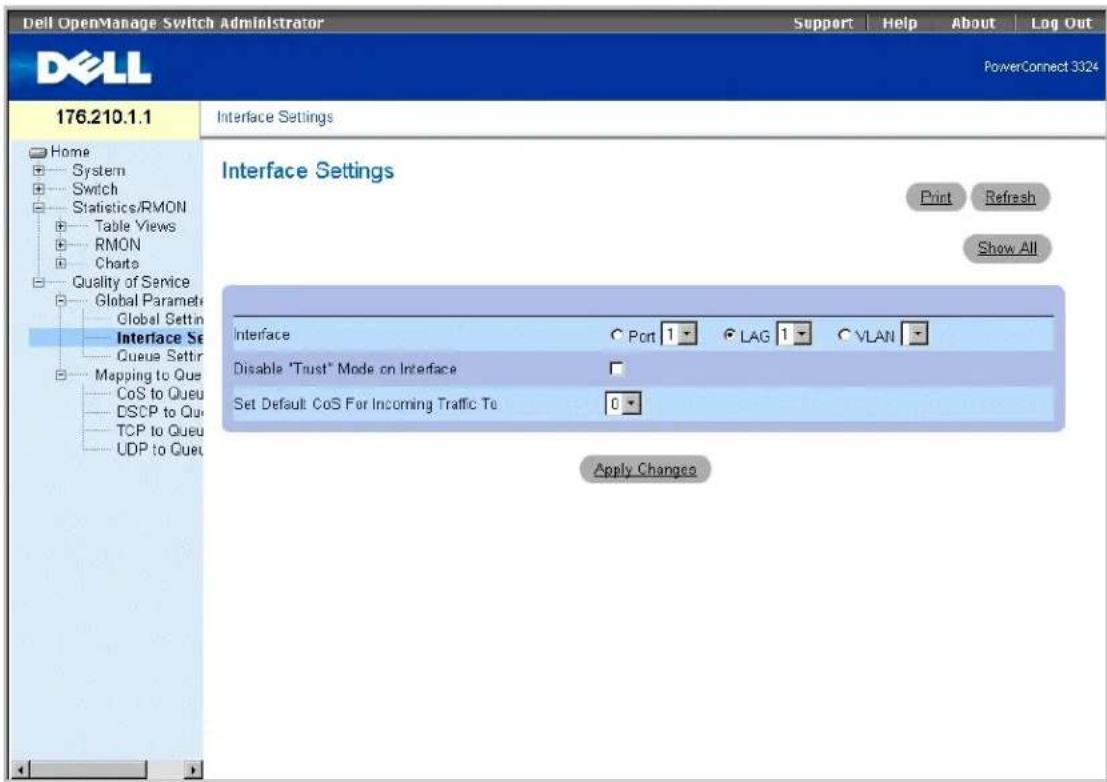The height and width of the screenshot is (782, 1107).
Task: Expand the Table Views node
Action: (61, 227)
